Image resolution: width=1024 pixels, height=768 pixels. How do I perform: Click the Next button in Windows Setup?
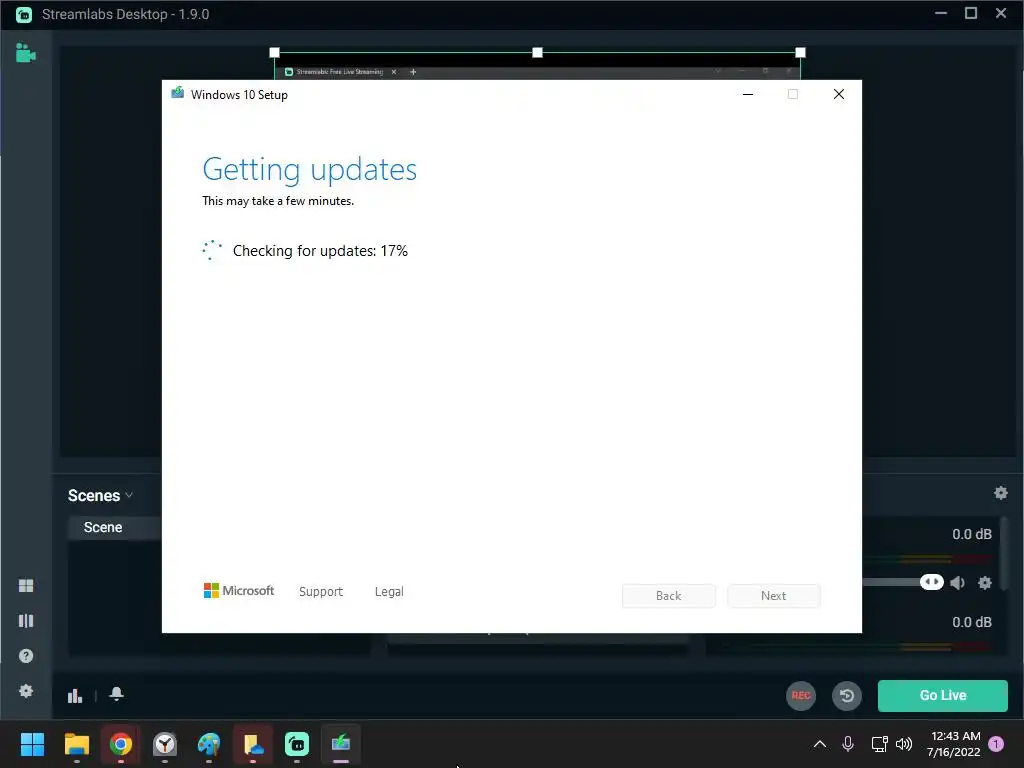(x=773, y=596)
